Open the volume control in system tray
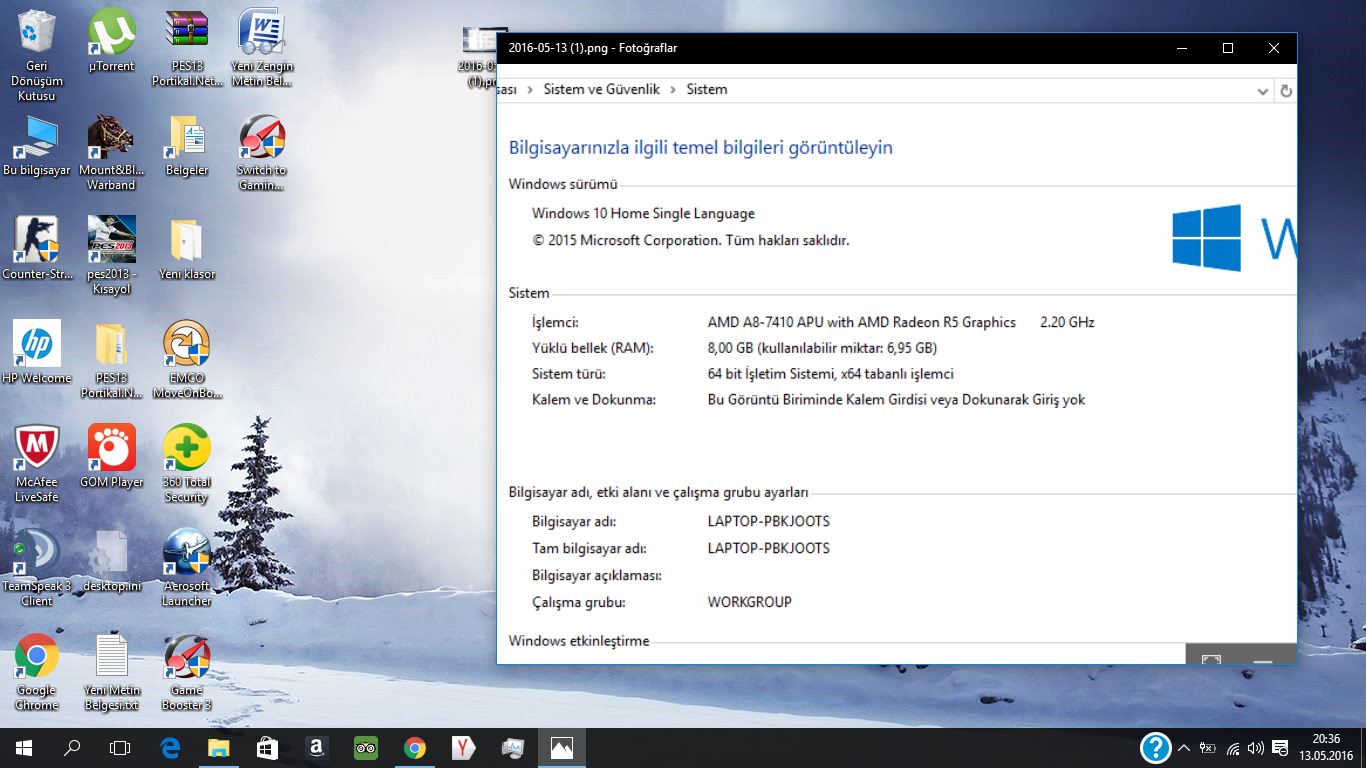The width and height of the screenshot is (1366, 768). (1256, 748)
